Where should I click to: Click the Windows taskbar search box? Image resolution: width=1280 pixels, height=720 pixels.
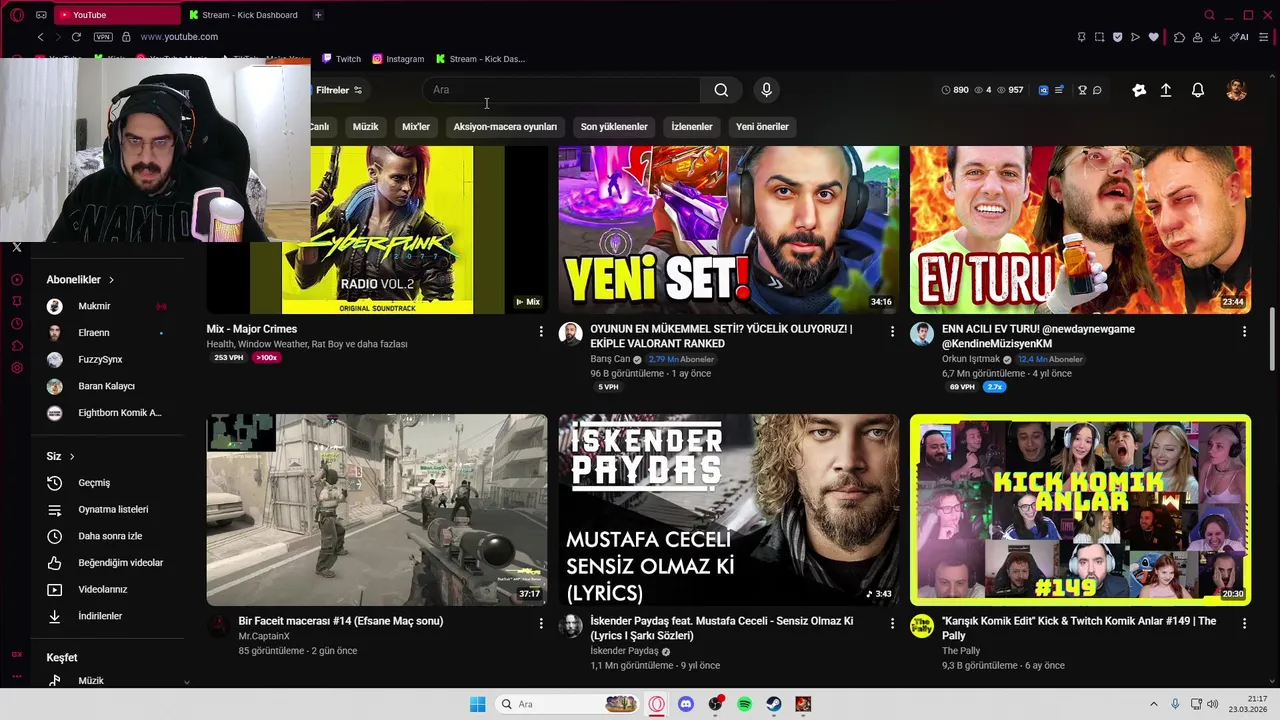pyautogui.click(x=565, y=704)
